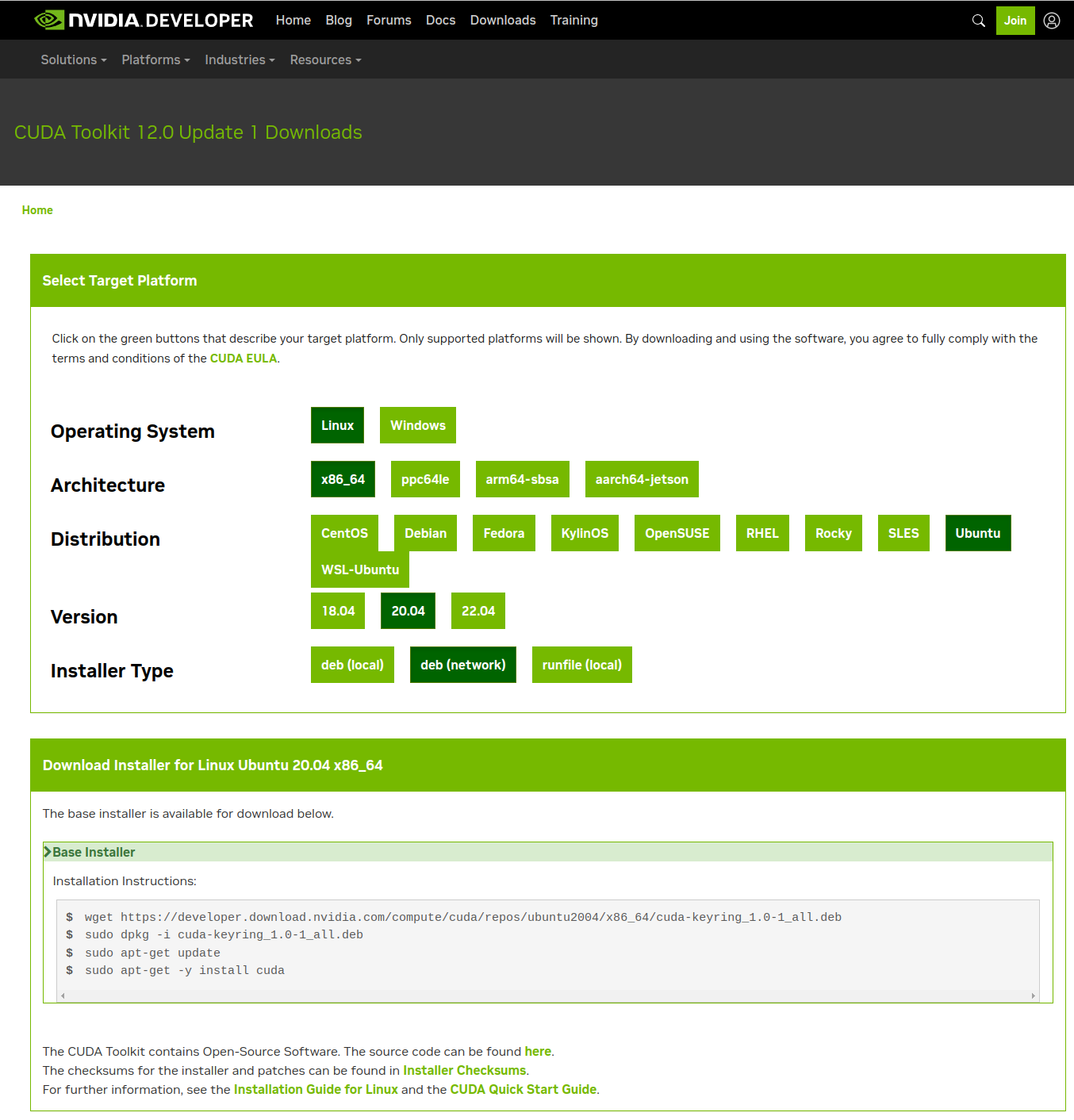Select Linux operating system
This screenshot has height=1120, width=1074.
pyautogui.click(x=338, y=425)
